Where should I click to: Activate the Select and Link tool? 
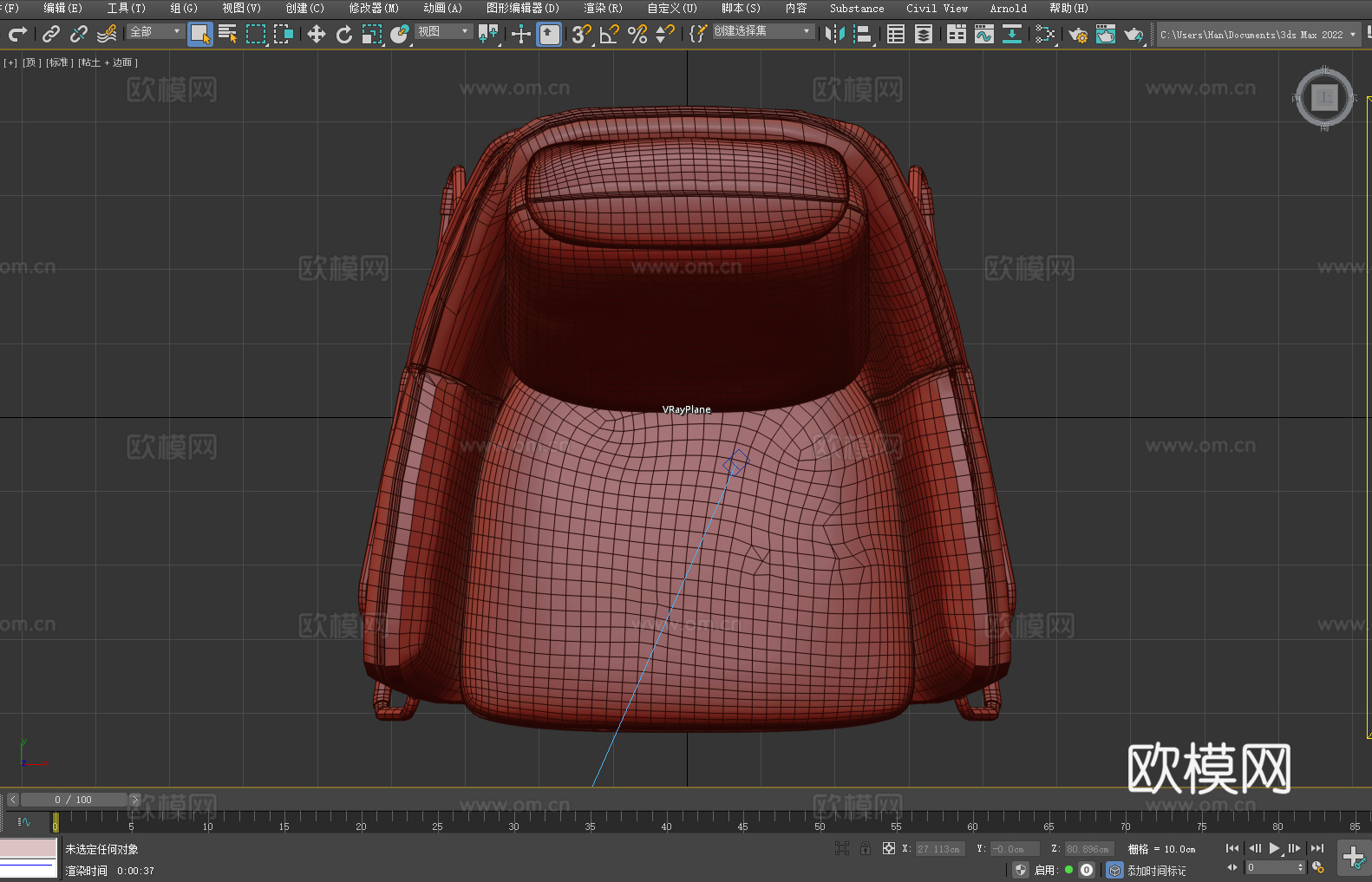coord(51,34)
